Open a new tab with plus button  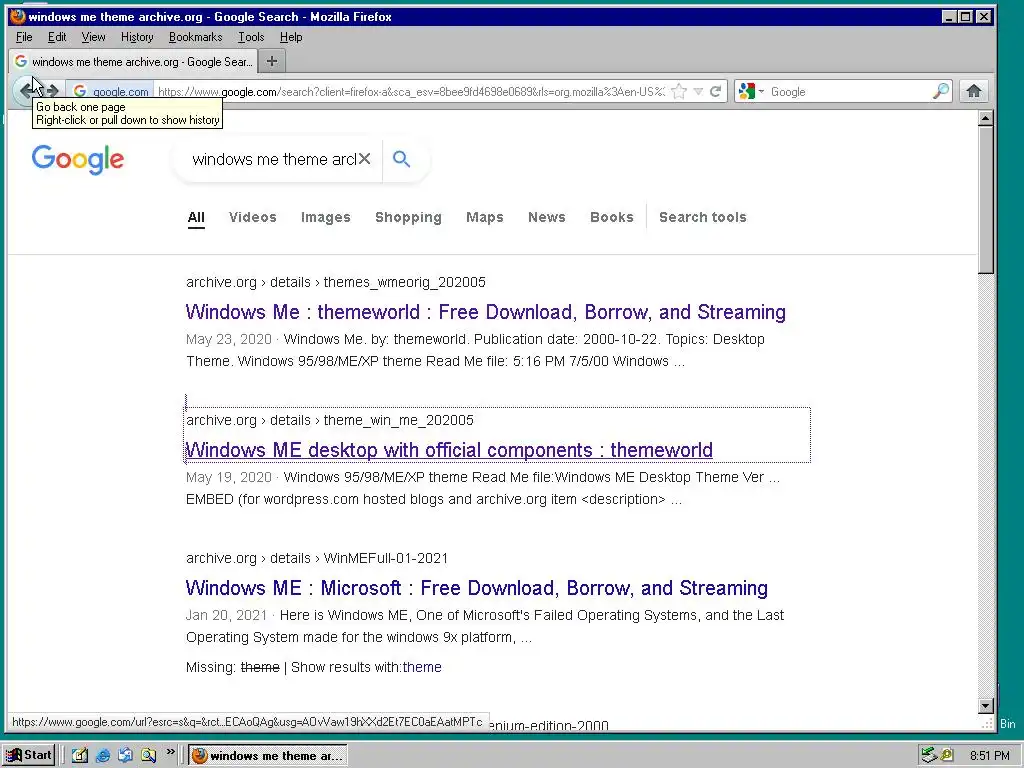coord(272,61)
